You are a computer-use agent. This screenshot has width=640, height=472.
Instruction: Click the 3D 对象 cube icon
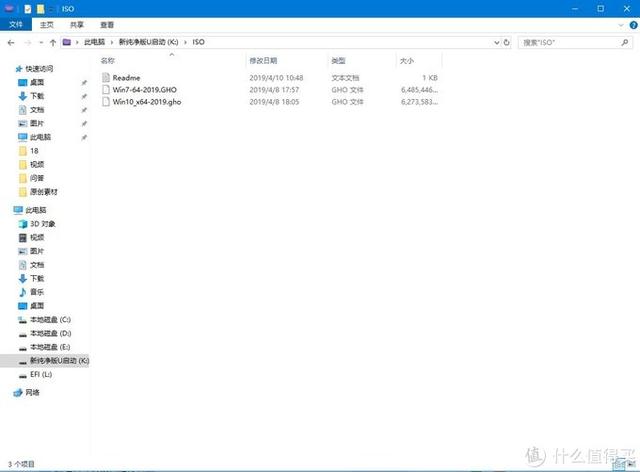coord(23,224)
